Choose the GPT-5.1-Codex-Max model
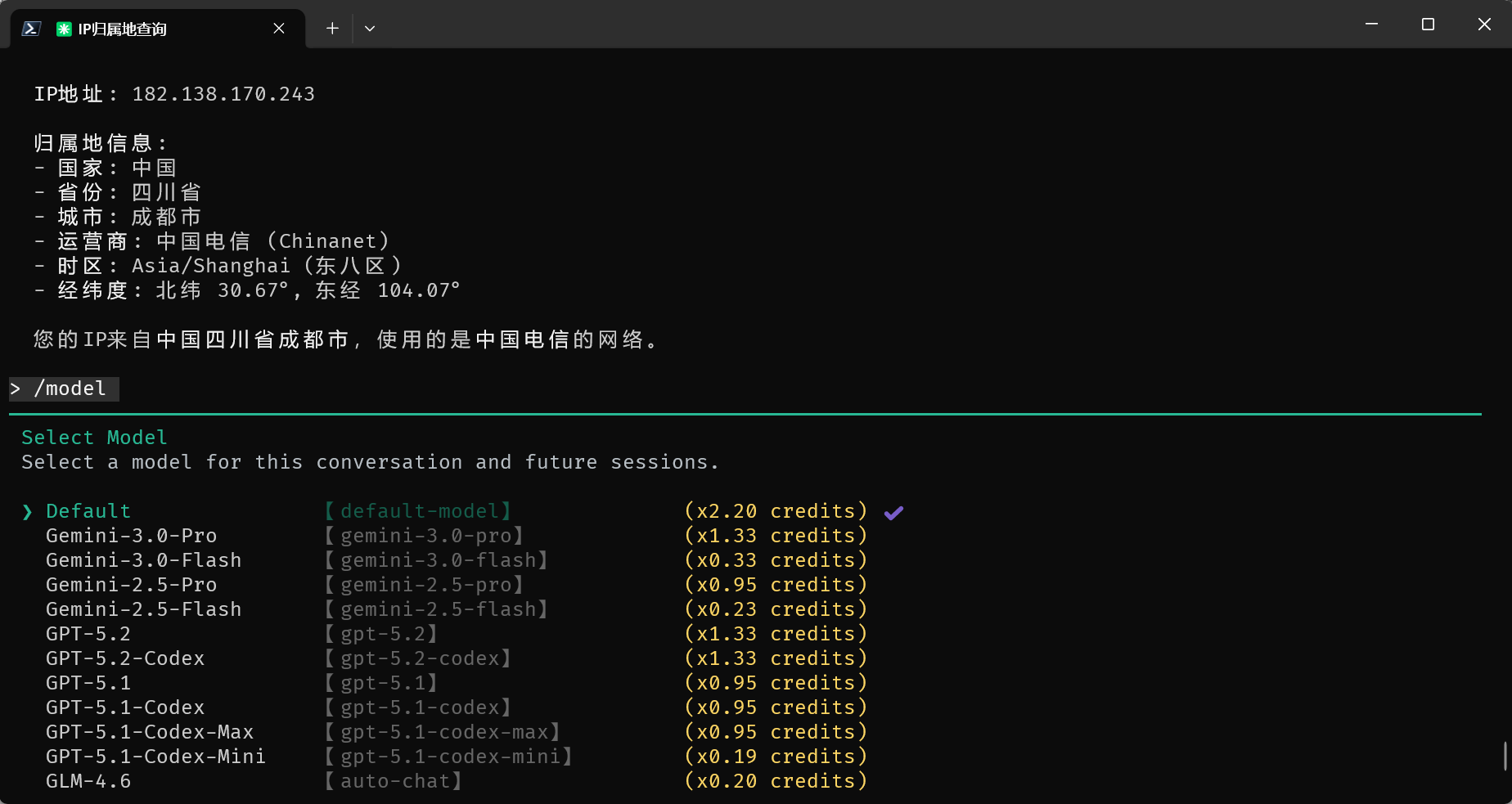Image resolution: width=1512 pixels, height=804 pixels. click(150, 732)
